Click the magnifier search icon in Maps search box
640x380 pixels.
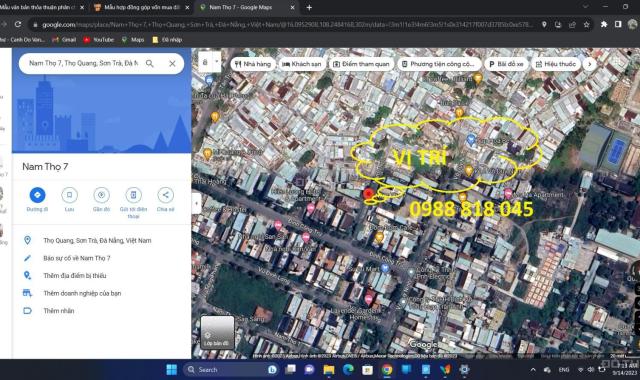150,63
